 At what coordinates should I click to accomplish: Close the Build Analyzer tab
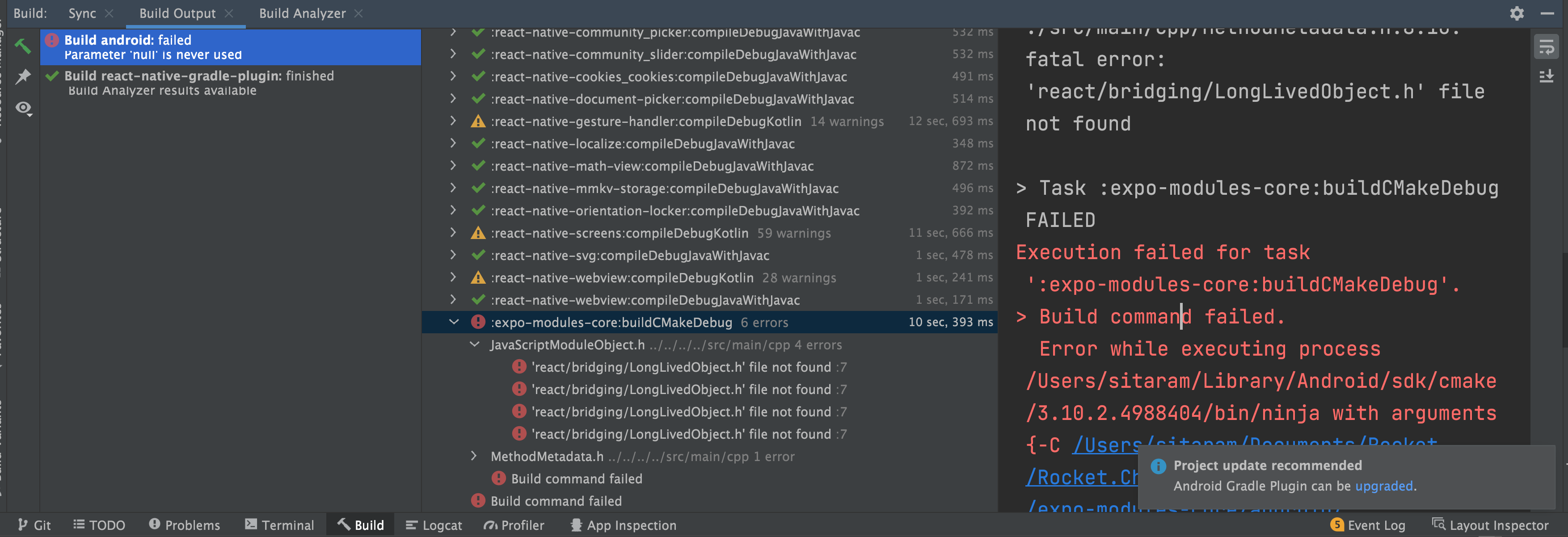pyautogui.click(x=358, y=13)
